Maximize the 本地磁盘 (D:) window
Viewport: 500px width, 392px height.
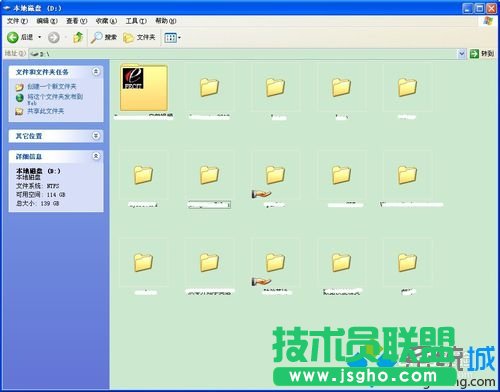tap(479, 8)
